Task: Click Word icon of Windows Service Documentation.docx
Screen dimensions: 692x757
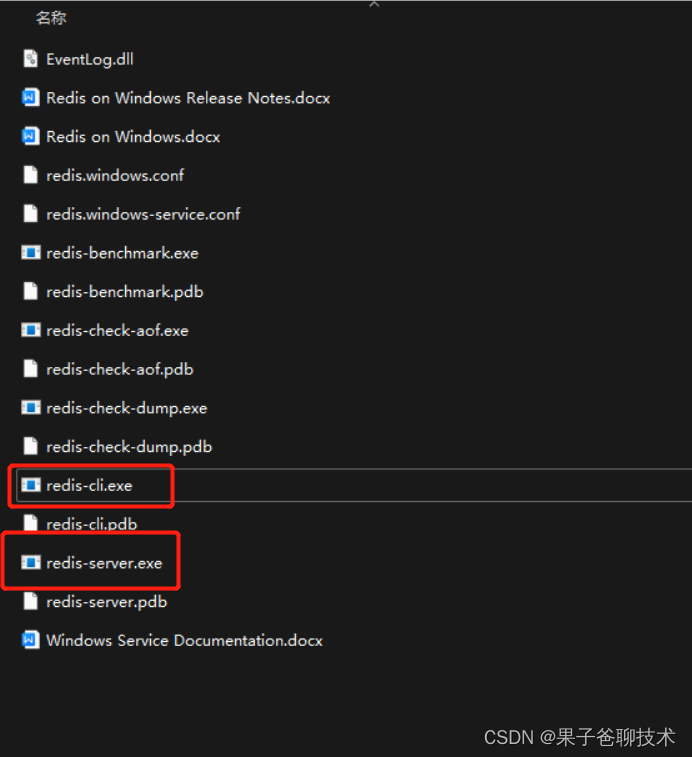Action: [x=31, y=640]
